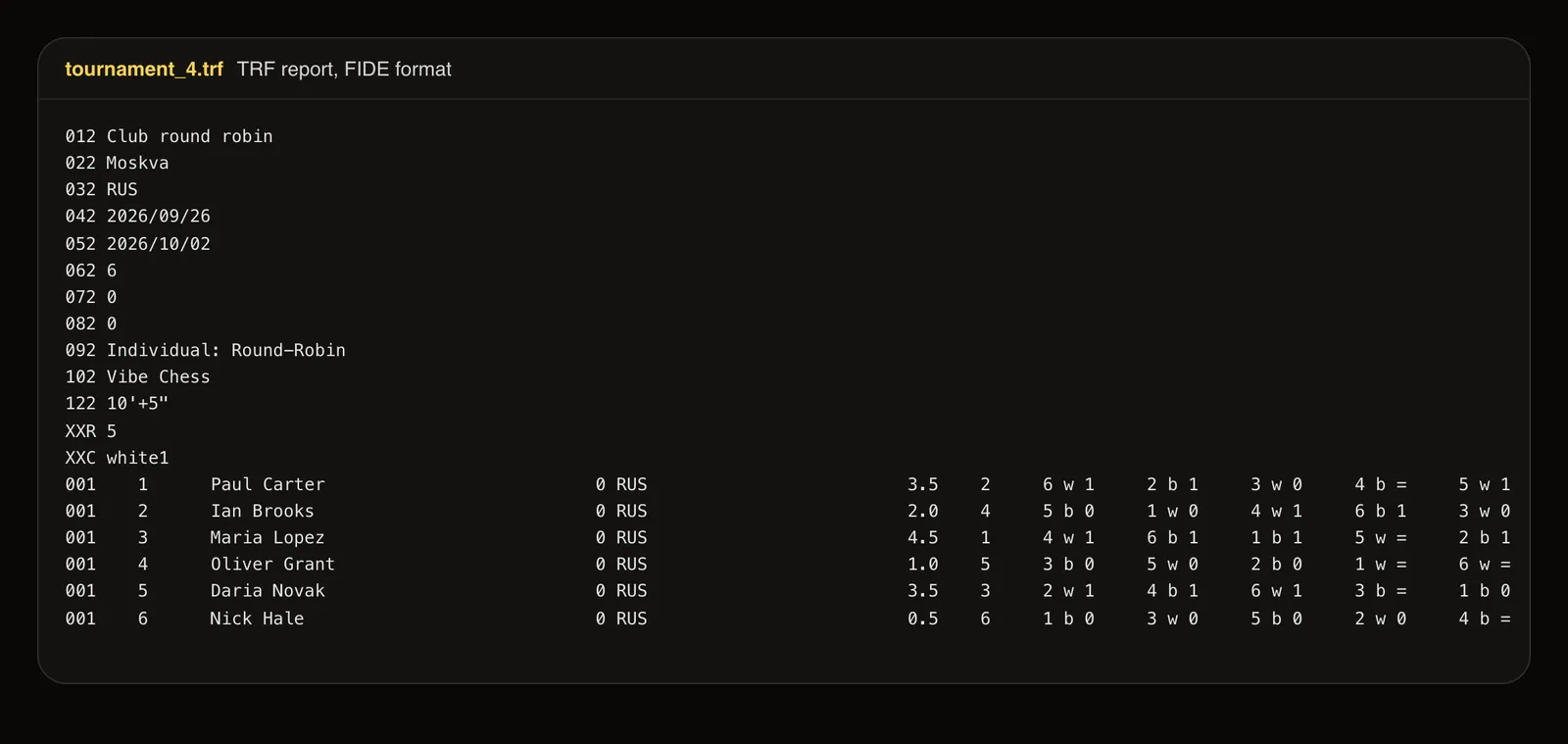Click Daria Novak's third round result '6 w 1'
Image resolution: width=1568 pixels, height=744 pixels.
pyautogui.click(x=1277, y=590)
